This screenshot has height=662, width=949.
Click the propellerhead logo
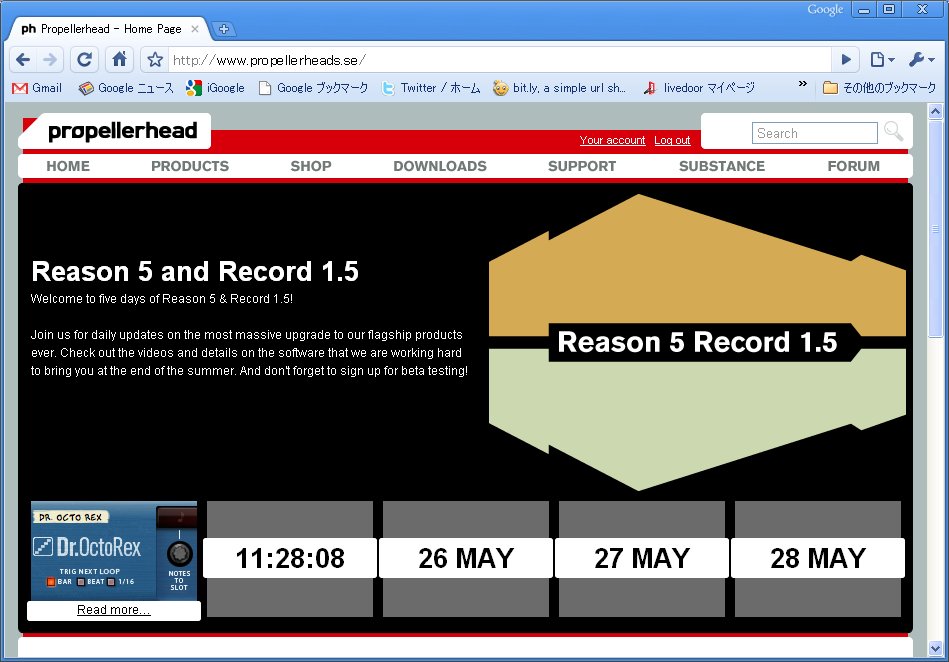(x=122, y=131)
